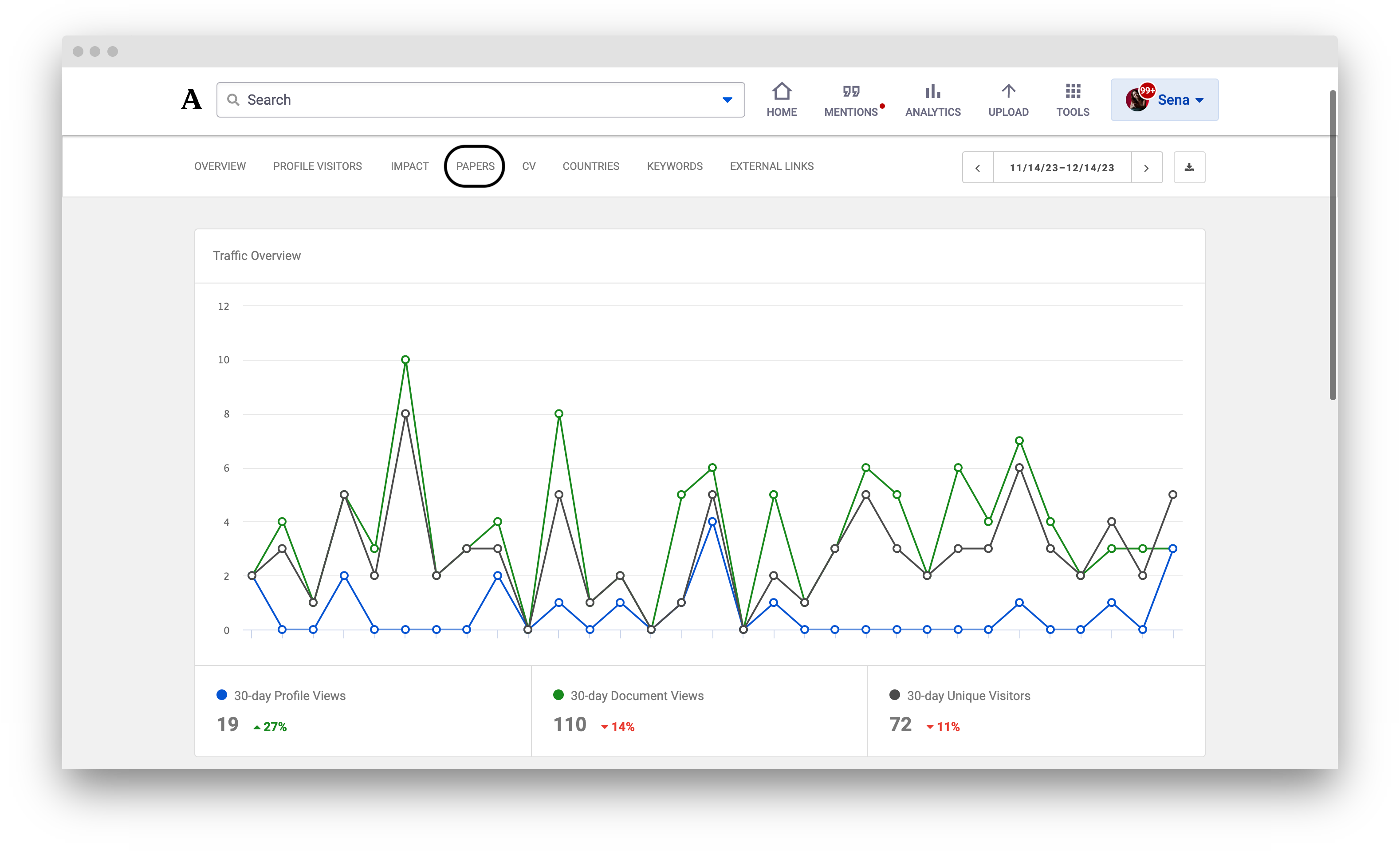This screenshot has width=1400, height=858.
Task: Click in the Search input field
Action: tap(481, 100)
